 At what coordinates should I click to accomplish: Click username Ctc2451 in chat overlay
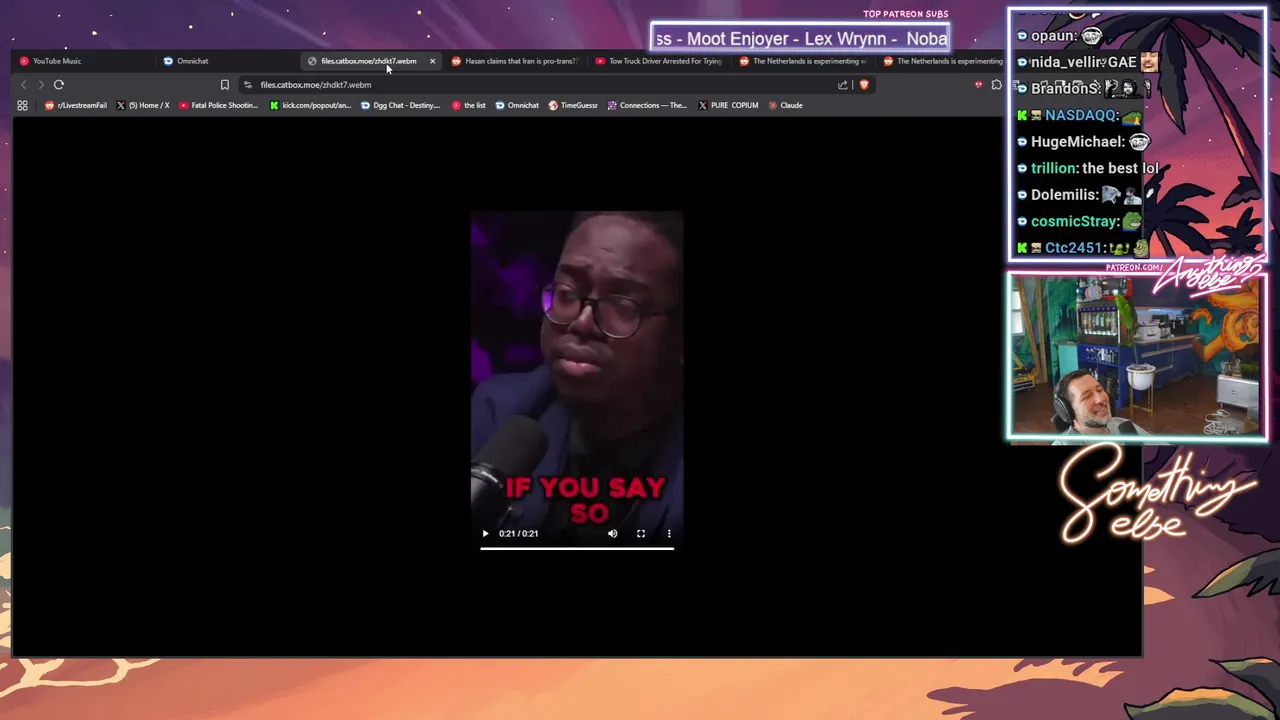(1073, 248)
